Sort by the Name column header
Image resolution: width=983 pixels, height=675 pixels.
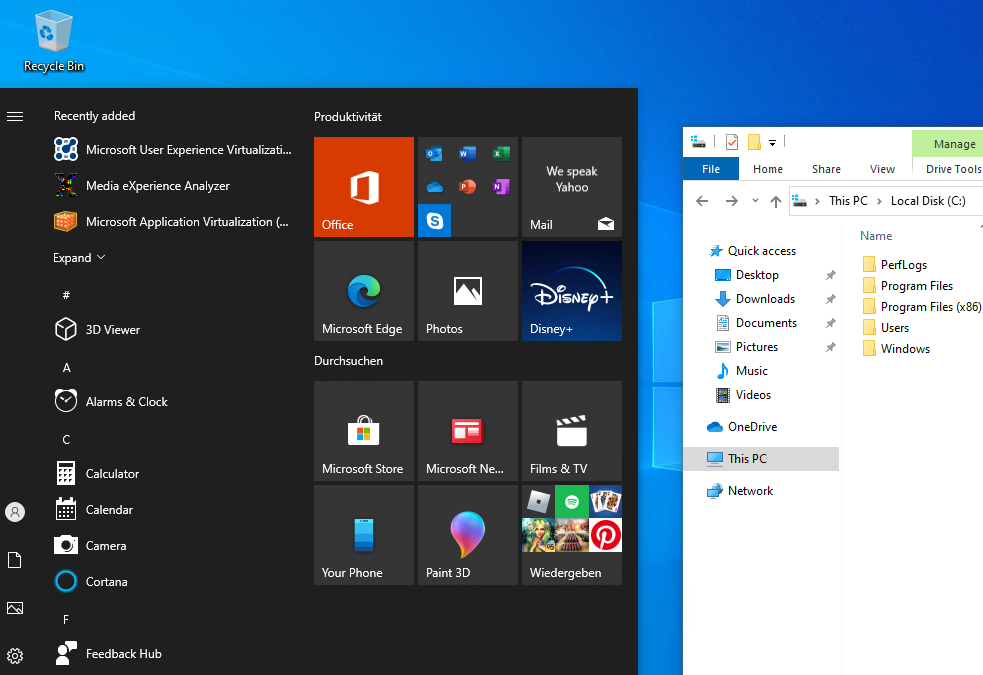coord(876,236)
